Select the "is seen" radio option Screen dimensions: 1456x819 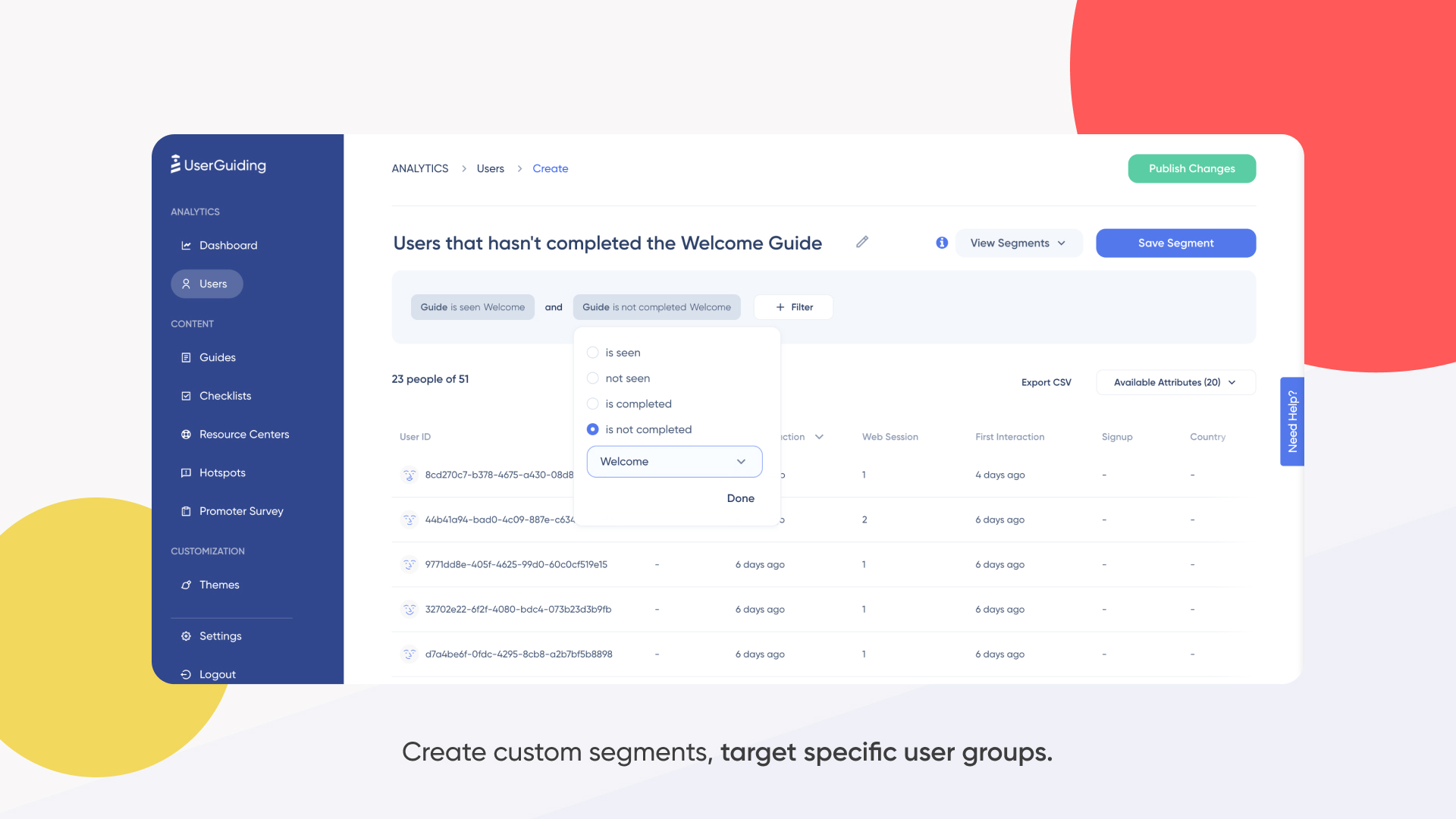pyautogui.click(x=593, y=353)
